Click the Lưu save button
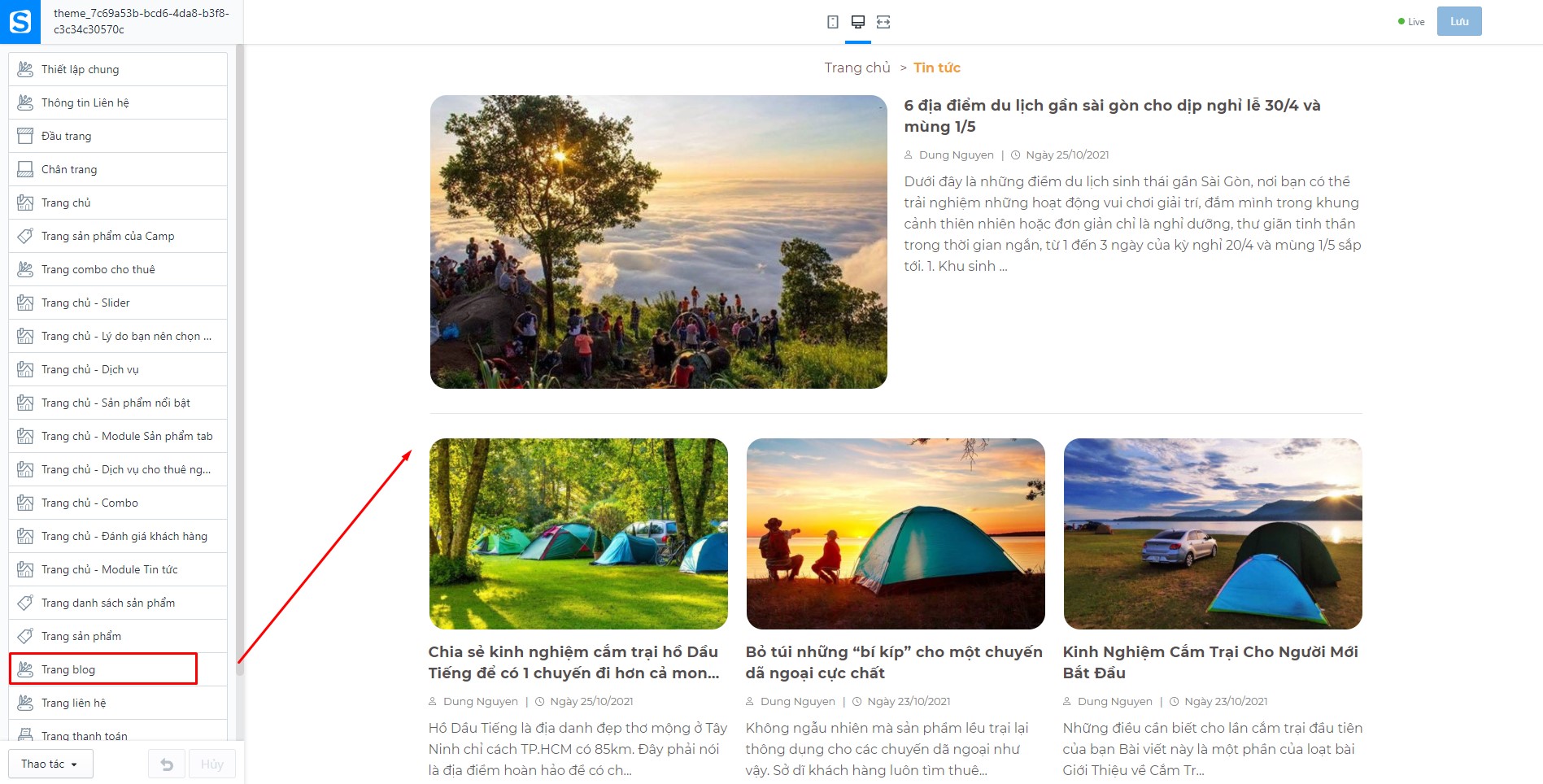Viewport: 1543px width, 784px height. pos(1459,21)
